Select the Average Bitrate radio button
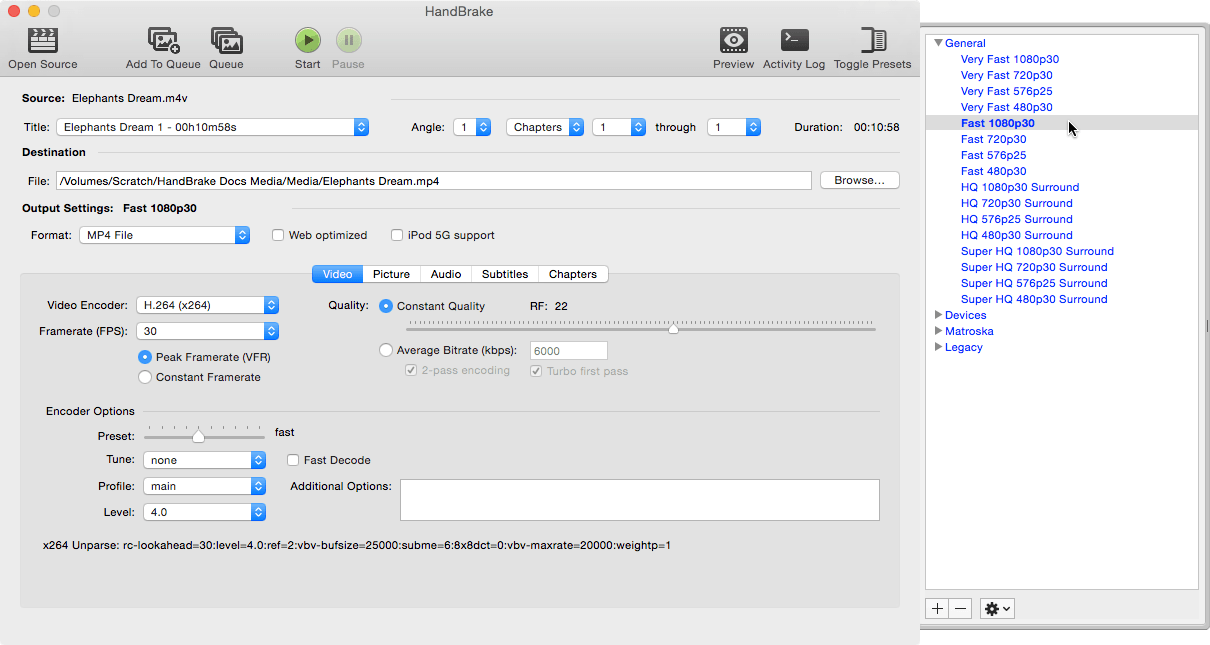 [386, 350]
